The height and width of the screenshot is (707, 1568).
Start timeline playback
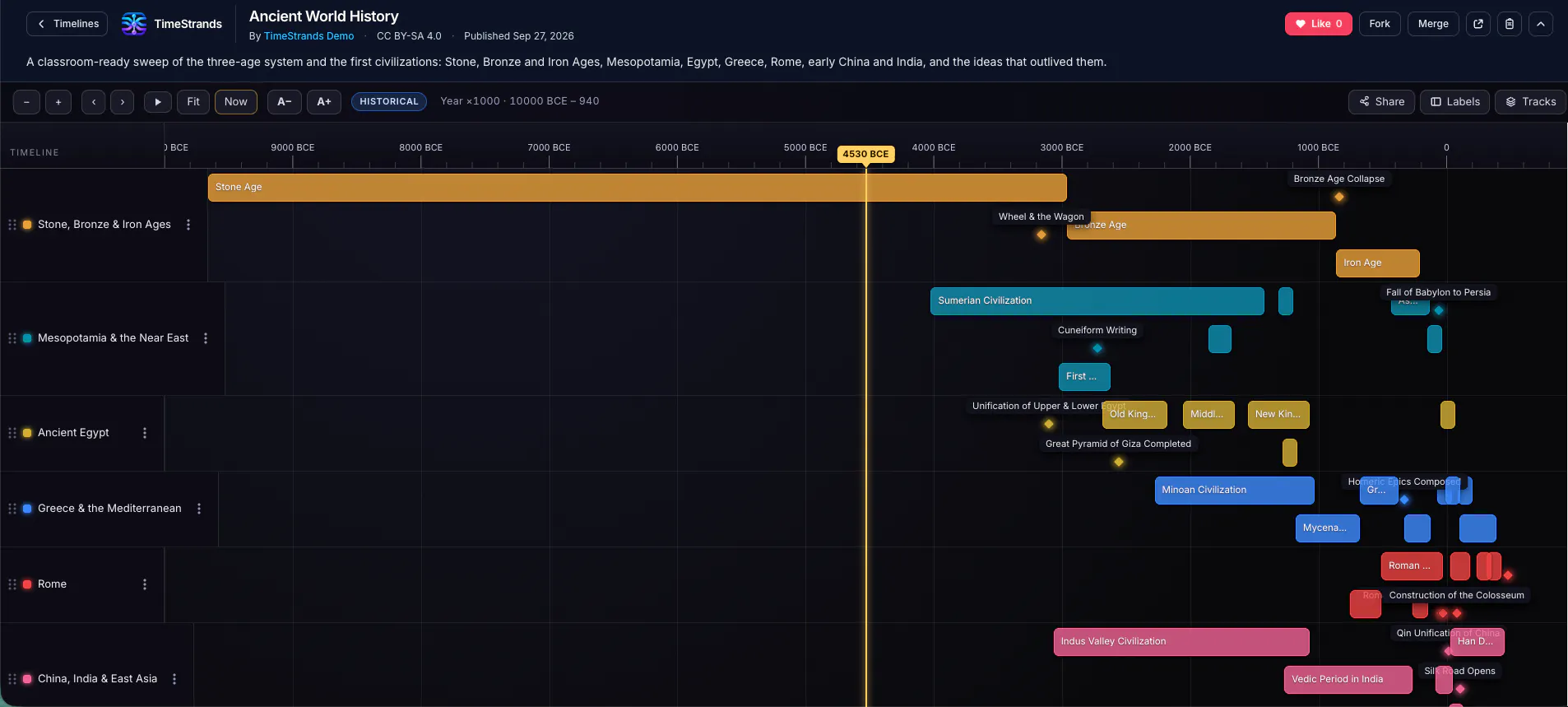click(x=158, y=102)
